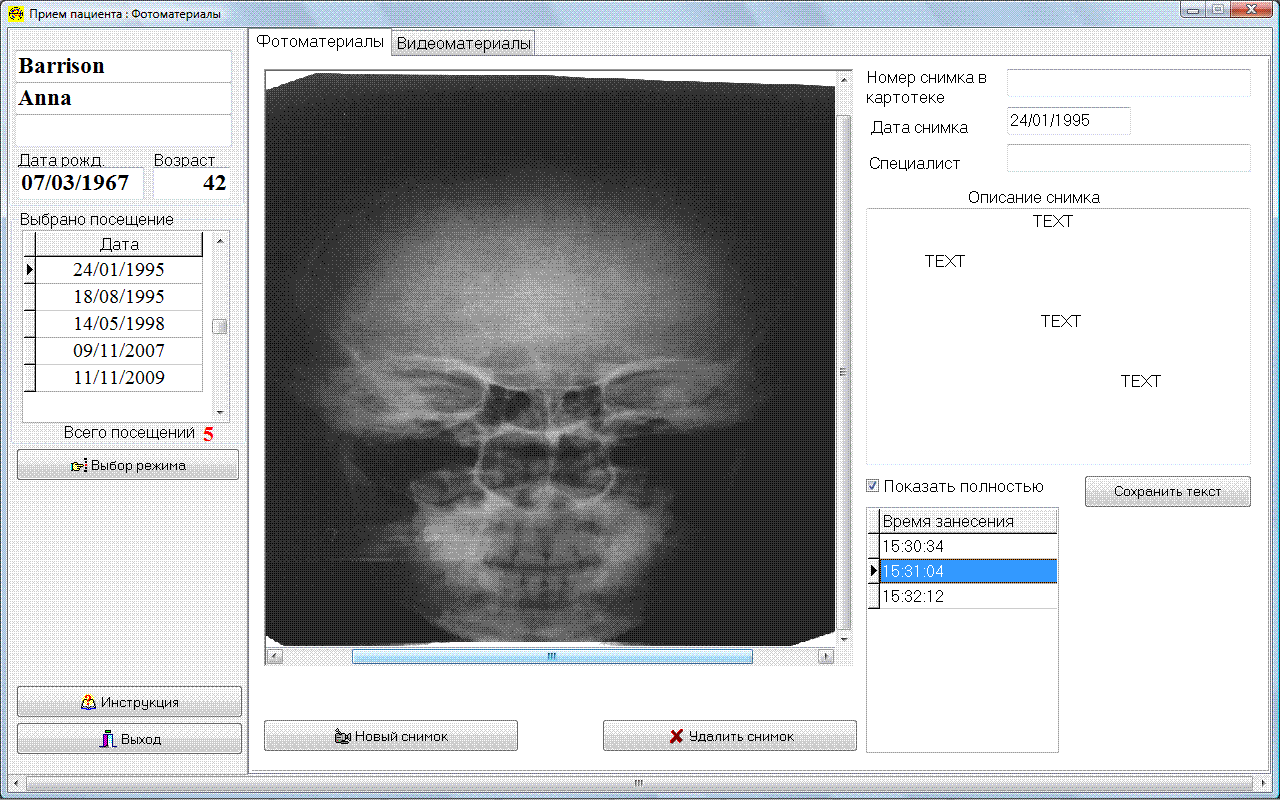Click the hand icon on Выбор режима
The height and width of the screenshot is (800, 1280).
tap(79, 465)
